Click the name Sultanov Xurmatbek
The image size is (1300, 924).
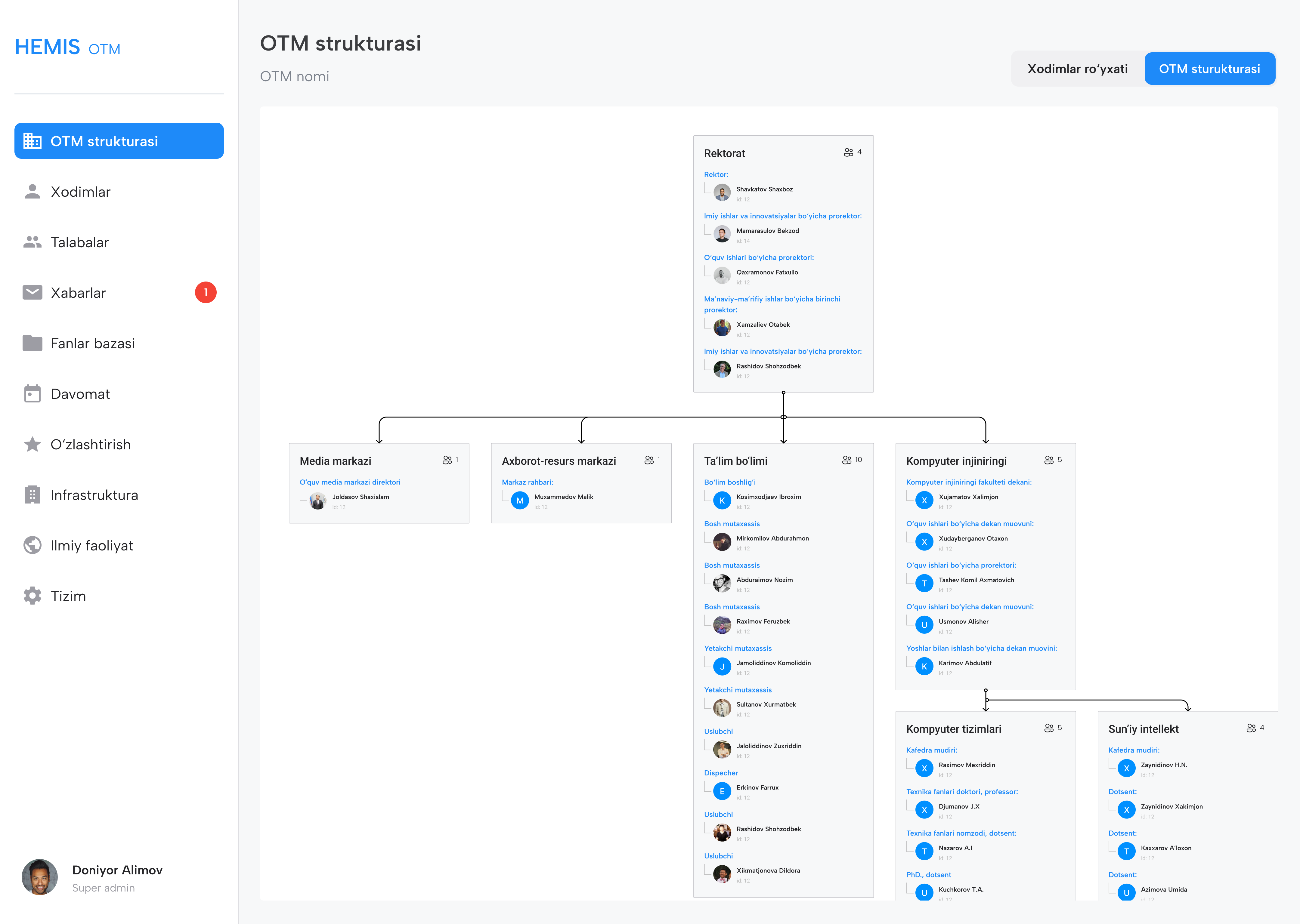pyautogui.click(x=766, y=704)
